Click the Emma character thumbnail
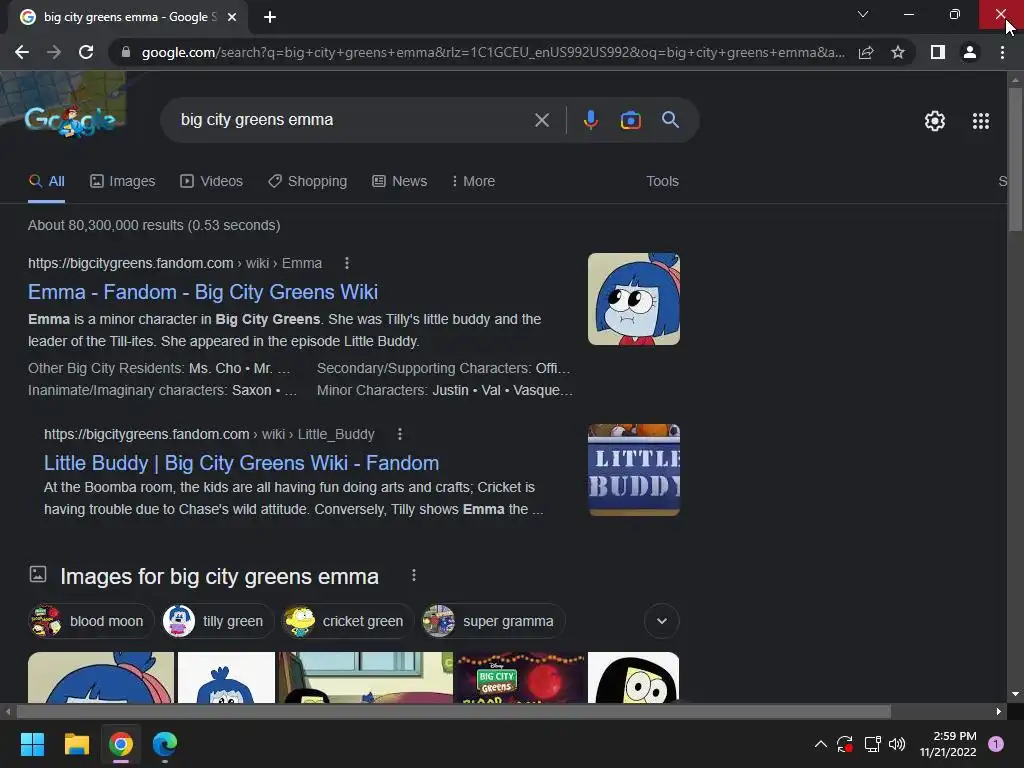1024x768 pixels. click(633, 299)
